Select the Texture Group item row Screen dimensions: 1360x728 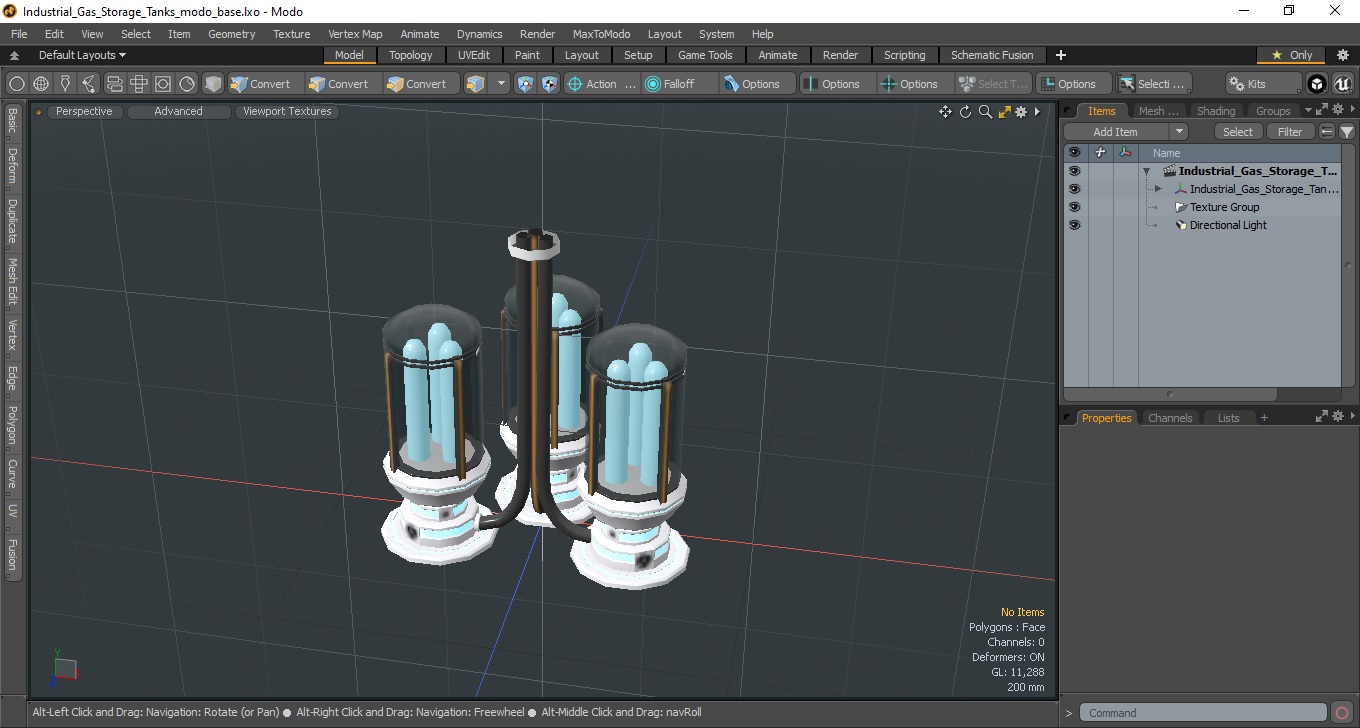1202,207
